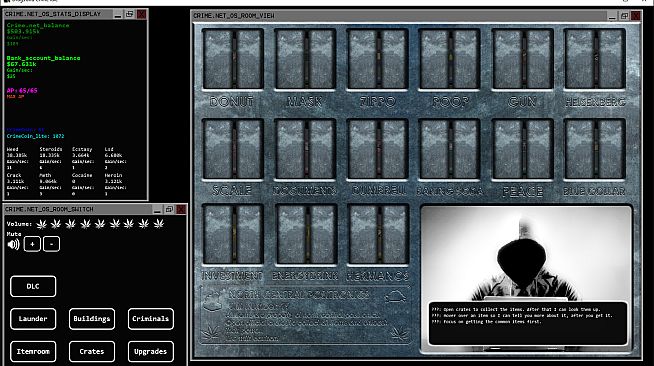Go to the Upgrades room

(151, 351)
